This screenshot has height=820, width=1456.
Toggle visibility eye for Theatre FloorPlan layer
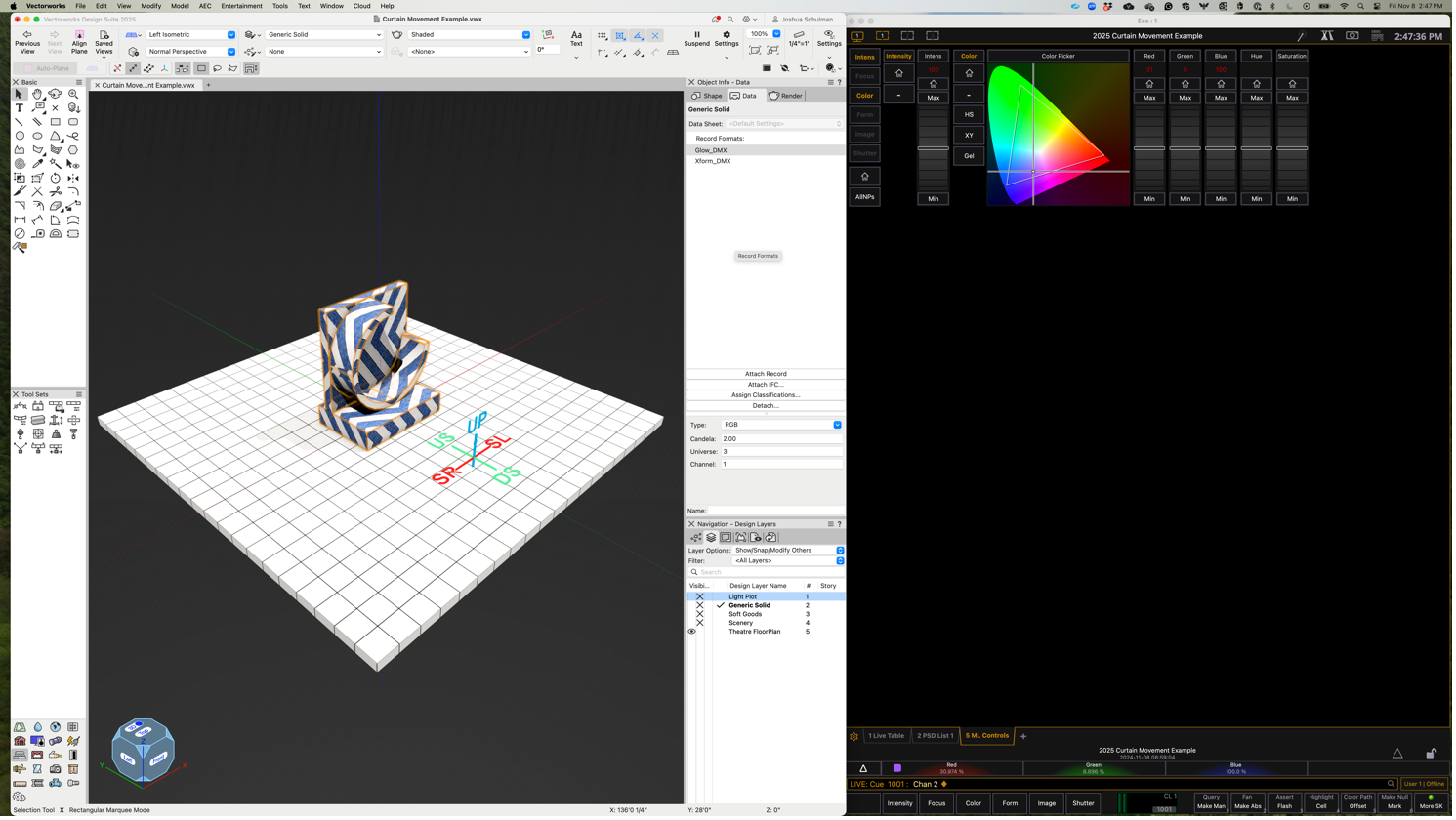tap(692, 632)
